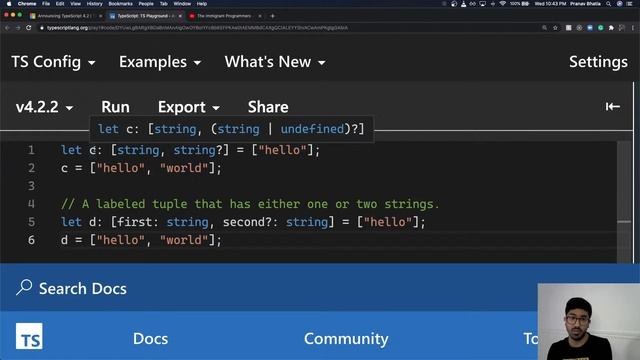Close The Immigrant Programmers tab
Image resolution: width=640 pixels, height=360 pixels.
(260, 16)
